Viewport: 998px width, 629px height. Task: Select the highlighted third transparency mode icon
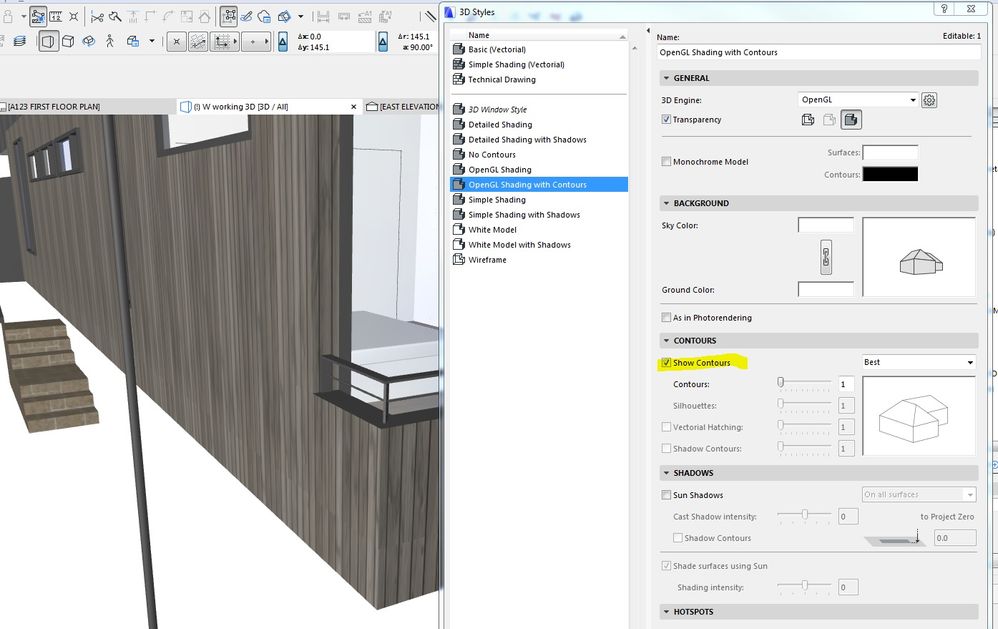click(850, 120)
